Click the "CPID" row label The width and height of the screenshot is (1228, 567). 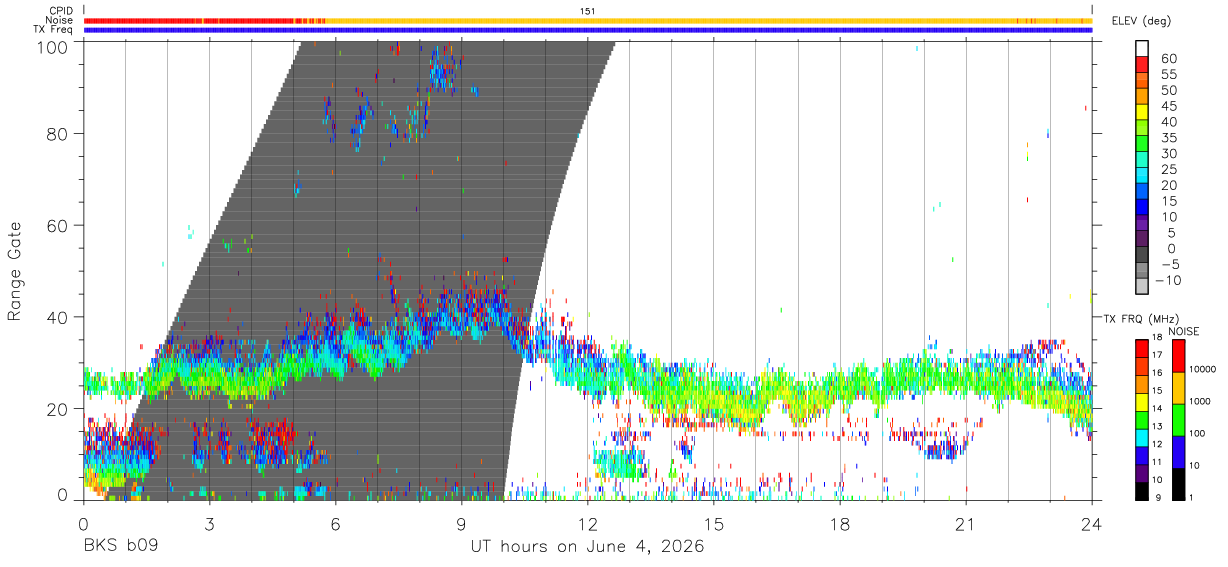pos(61,11)
